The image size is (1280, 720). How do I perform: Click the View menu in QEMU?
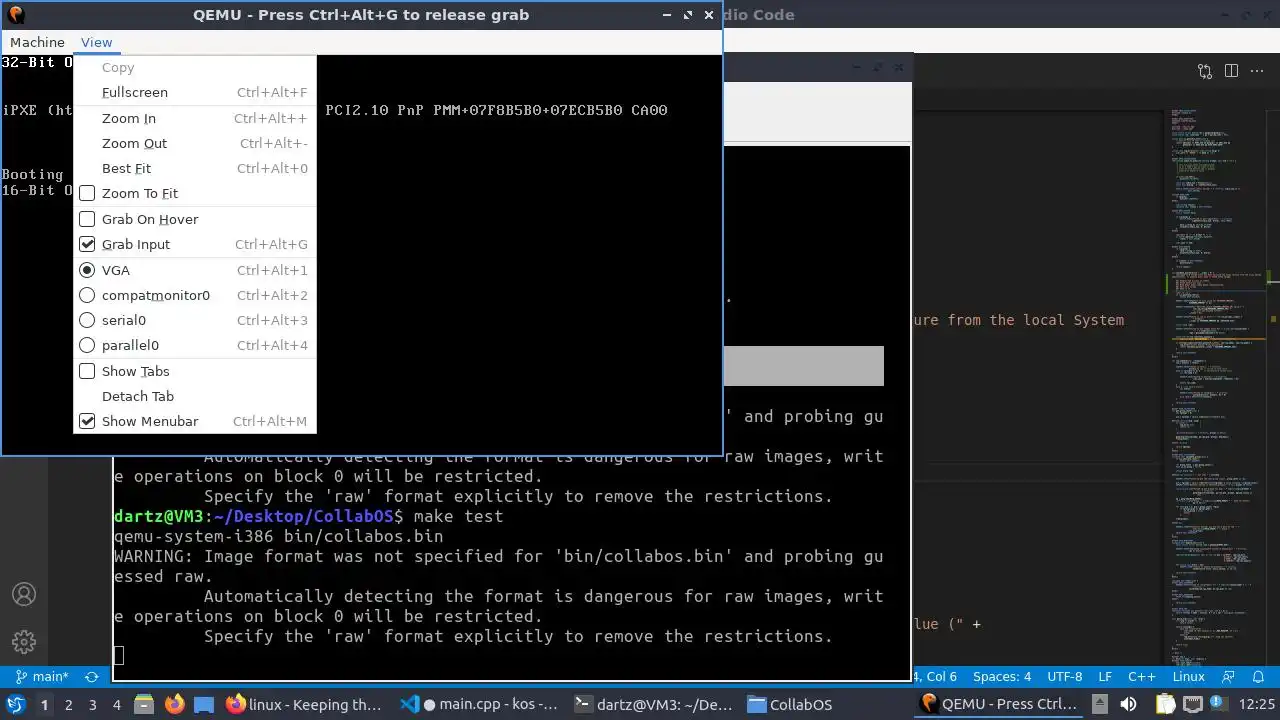point(97,42)
